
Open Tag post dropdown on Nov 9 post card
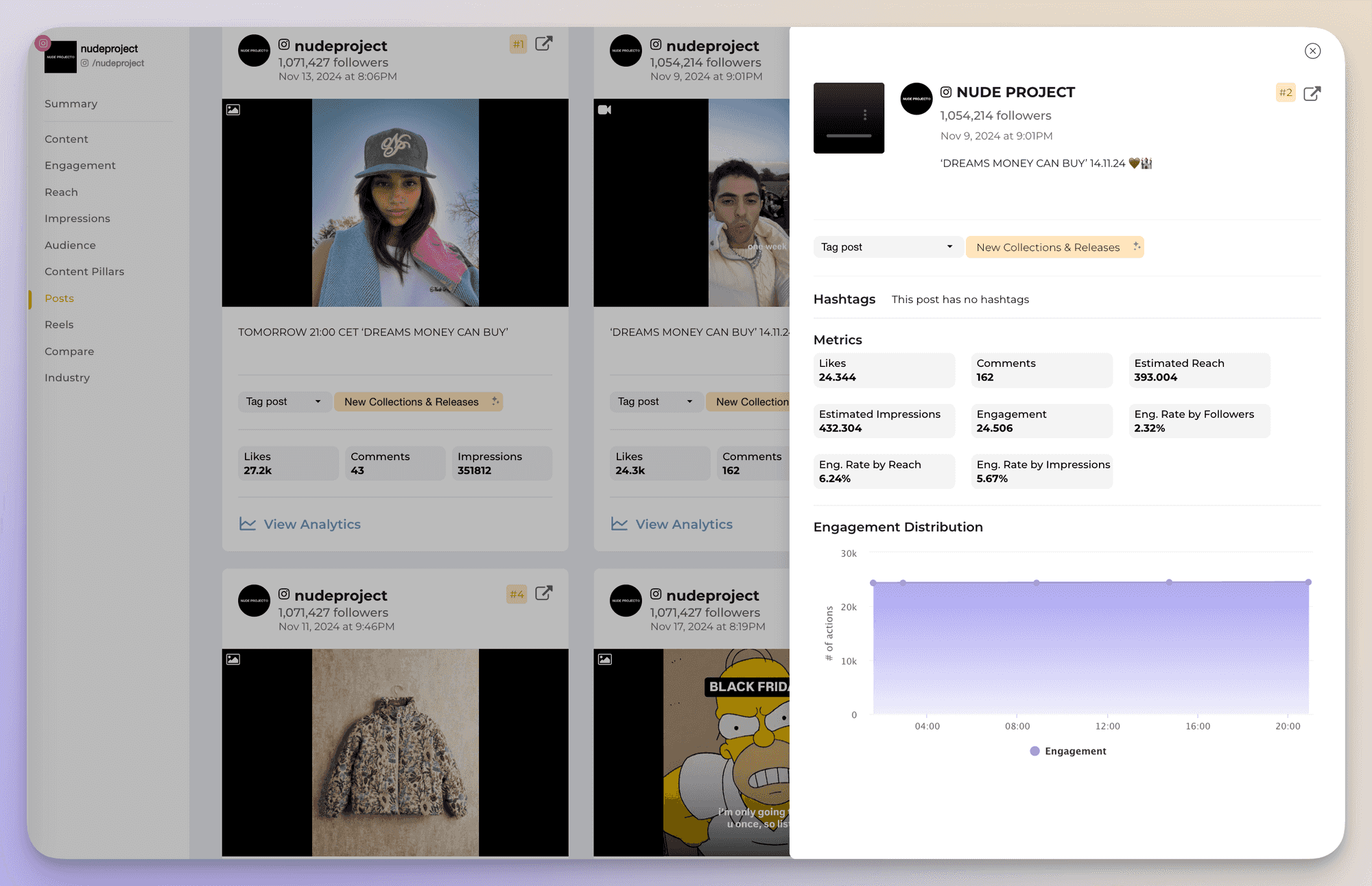(x=656, y=402)
